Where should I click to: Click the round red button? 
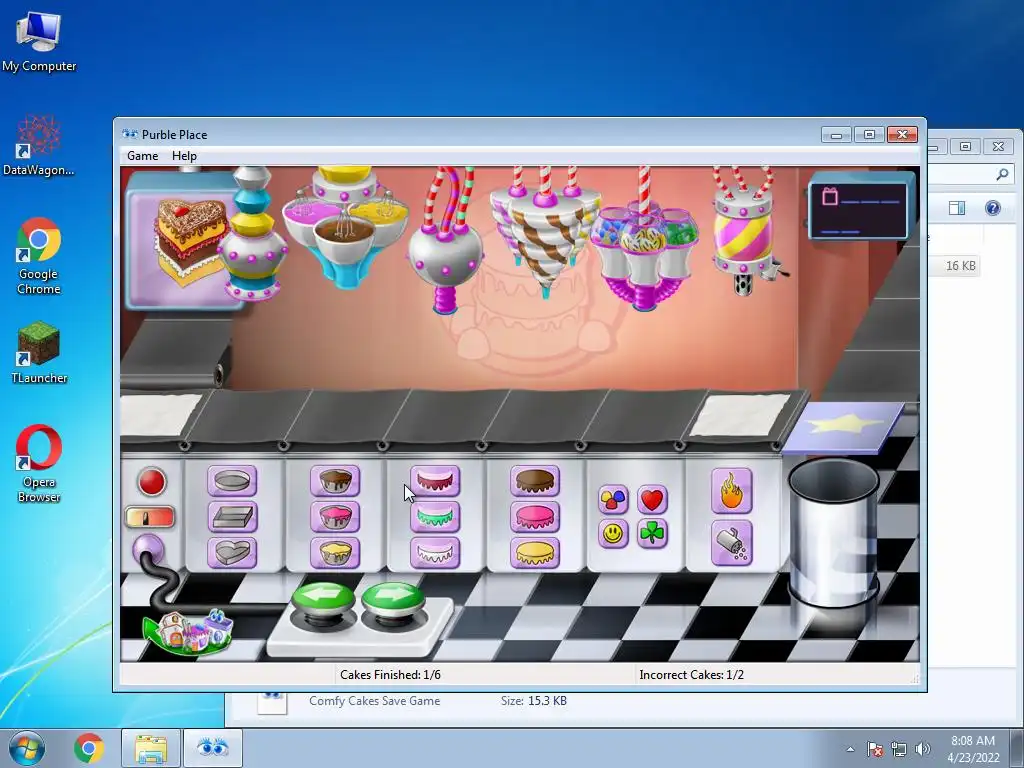click(x=152, y=482)
